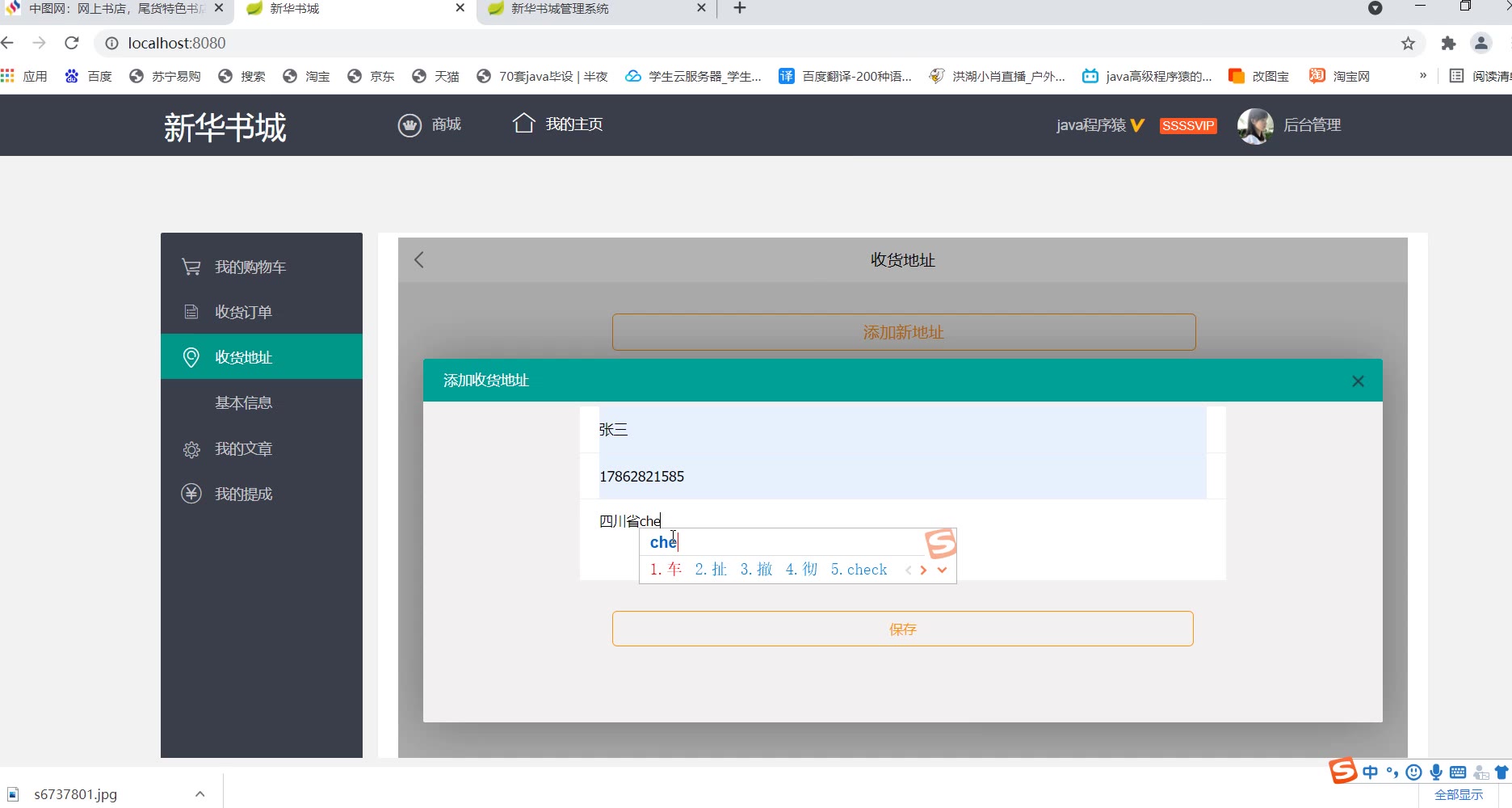This screenshot has height=808, width=1512.
Task: Toggle the Sogou voice input microphone
Action: (x=1436, y=772)
